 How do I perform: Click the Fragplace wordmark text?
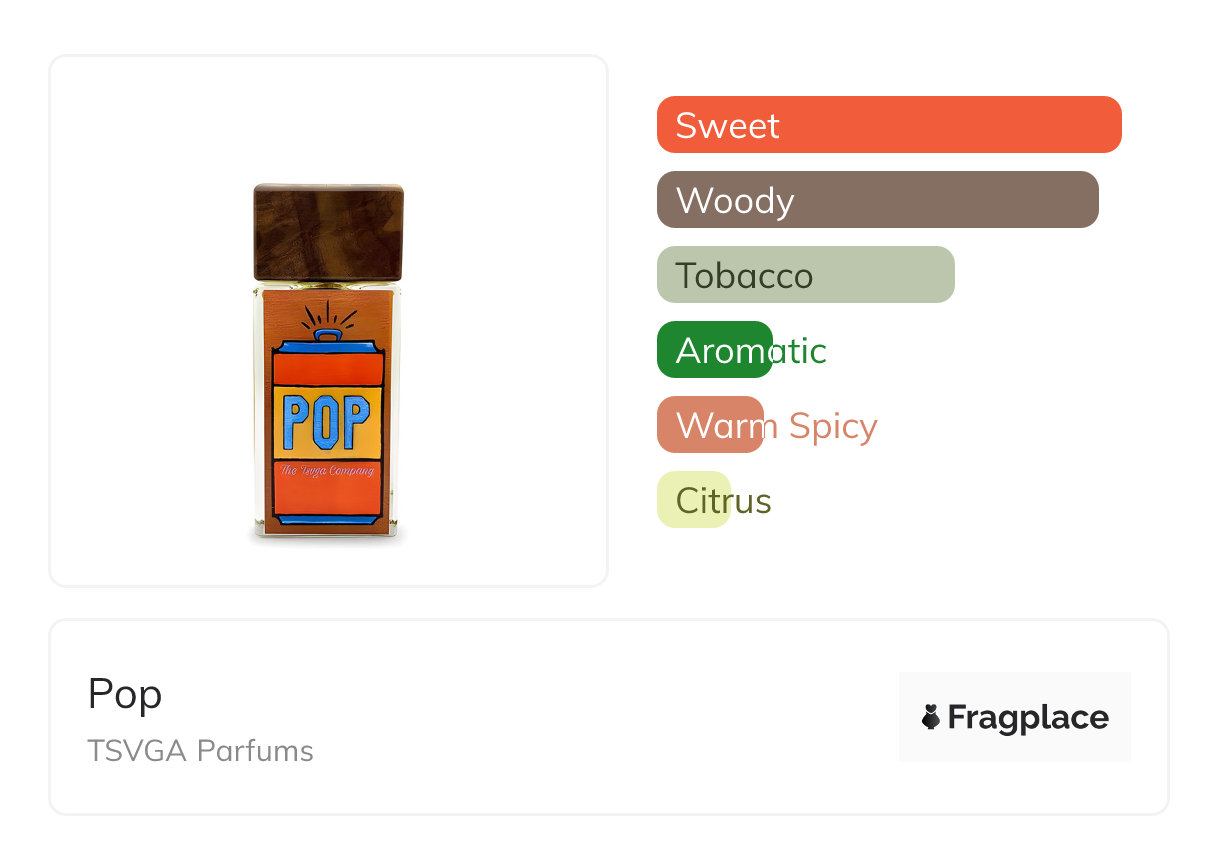click(1027, 717)
